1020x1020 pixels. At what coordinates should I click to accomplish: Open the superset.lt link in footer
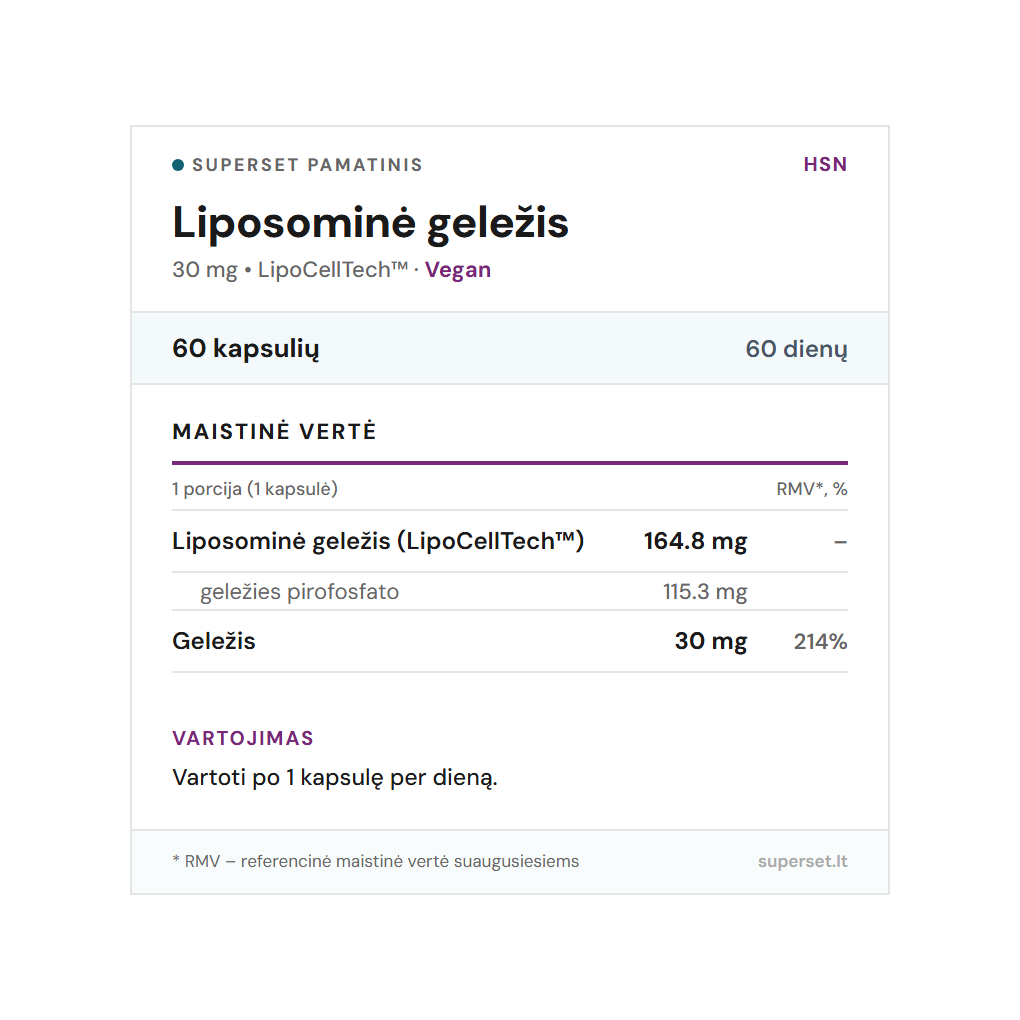(x=803, y=861)
